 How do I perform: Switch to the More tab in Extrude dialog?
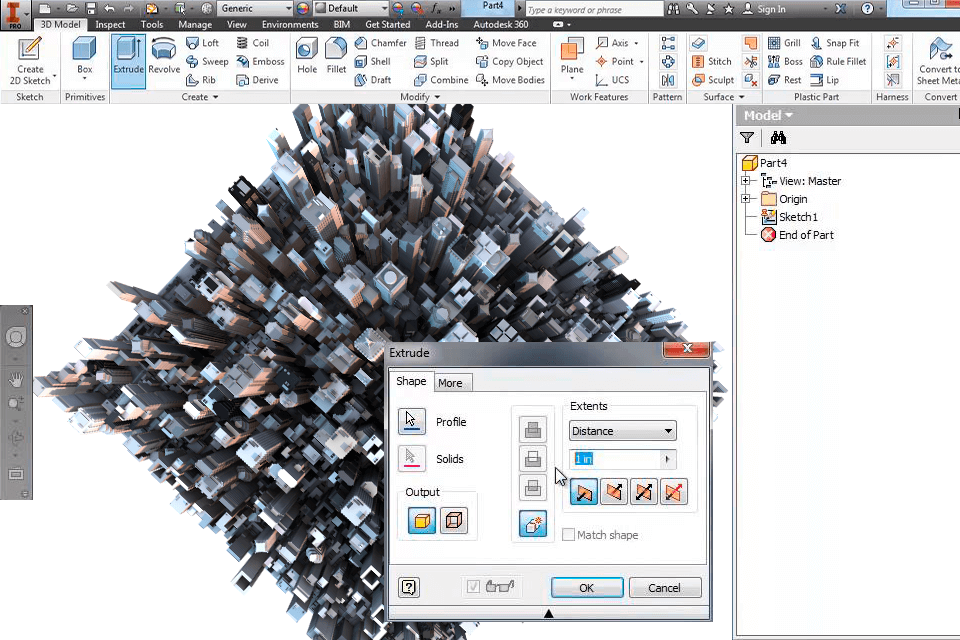pyautogui.click(x=452, y=382)
